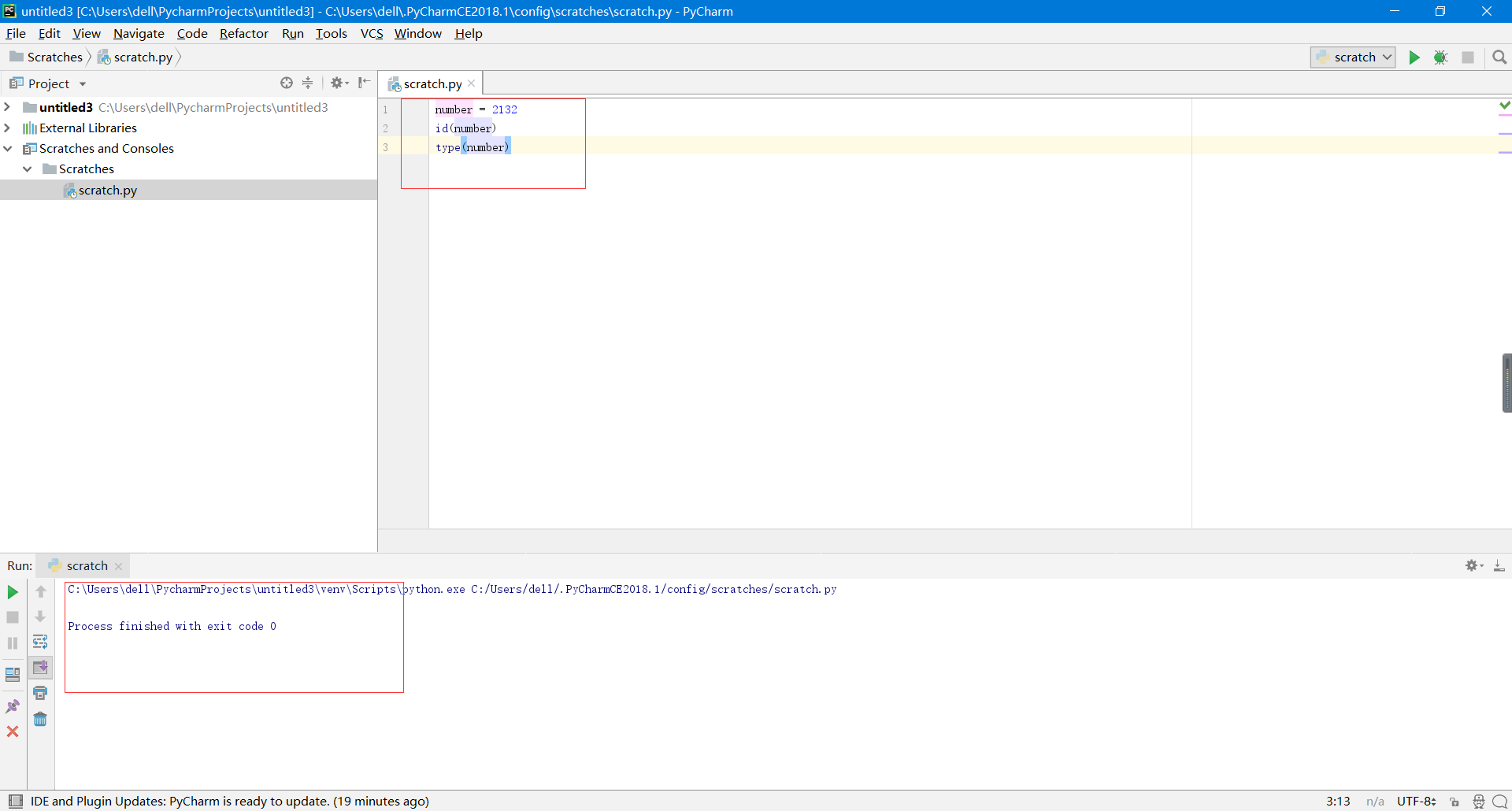Viewport: 1512px width, 811px height.
Task: Place cursor on 'id(number)' line
Action: pos(465,128)
